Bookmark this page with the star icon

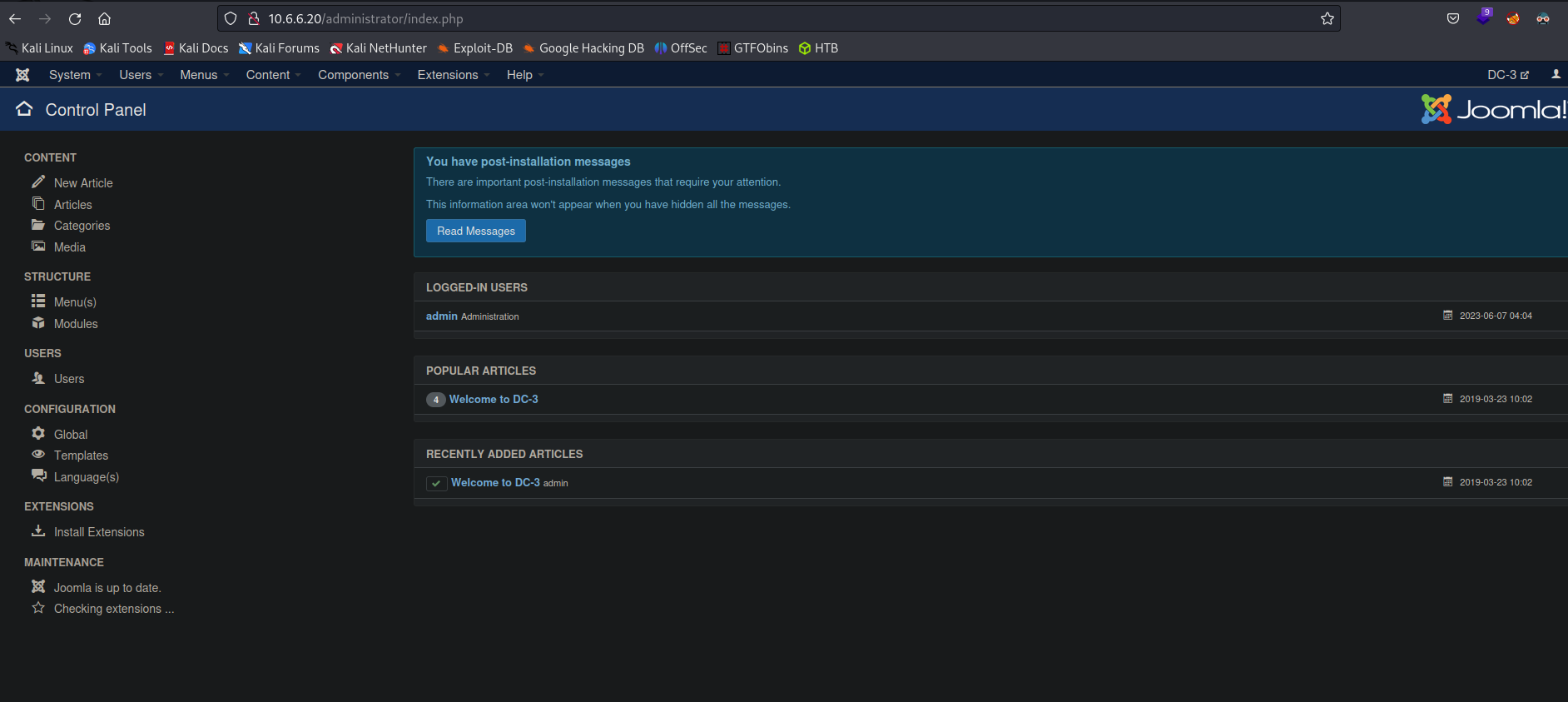pyautogui.click(x=1327, y=18)
